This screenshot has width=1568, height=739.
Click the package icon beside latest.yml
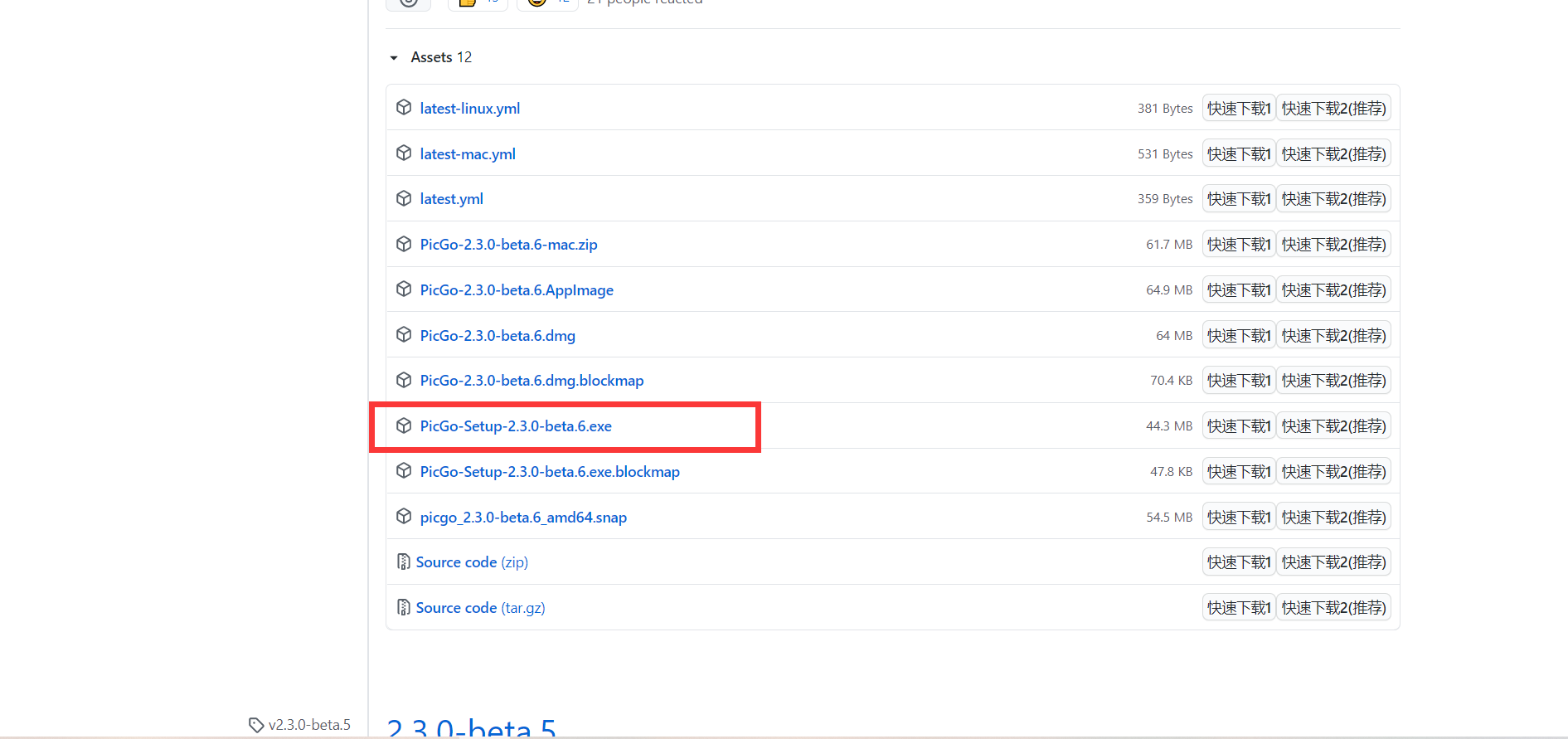[404, 198]
